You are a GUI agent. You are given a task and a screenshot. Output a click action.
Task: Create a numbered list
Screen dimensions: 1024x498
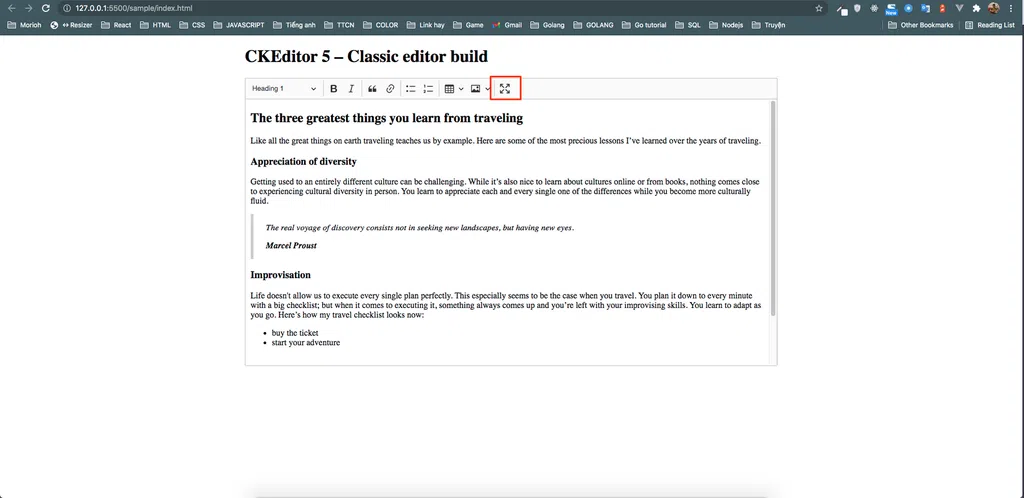click(x=428, y=89)
